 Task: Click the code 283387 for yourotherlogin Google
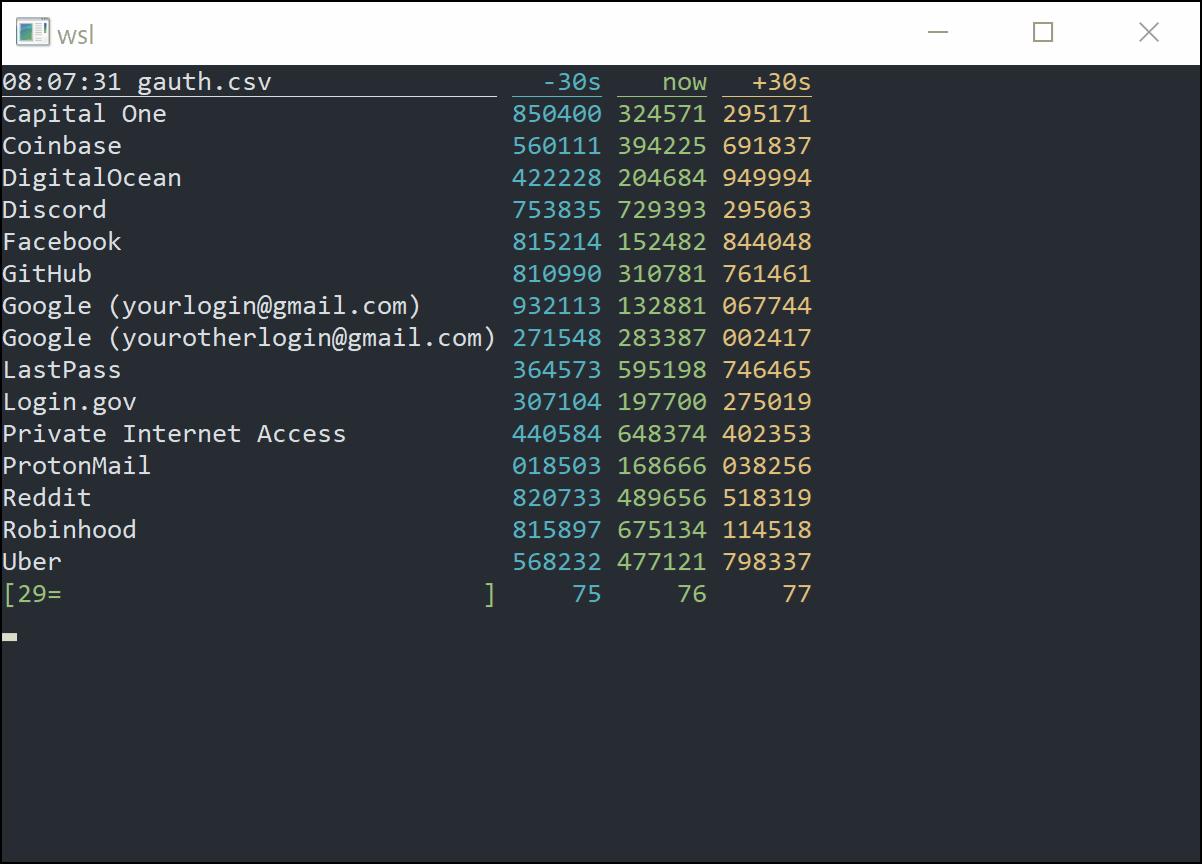(x=662, y=338)
